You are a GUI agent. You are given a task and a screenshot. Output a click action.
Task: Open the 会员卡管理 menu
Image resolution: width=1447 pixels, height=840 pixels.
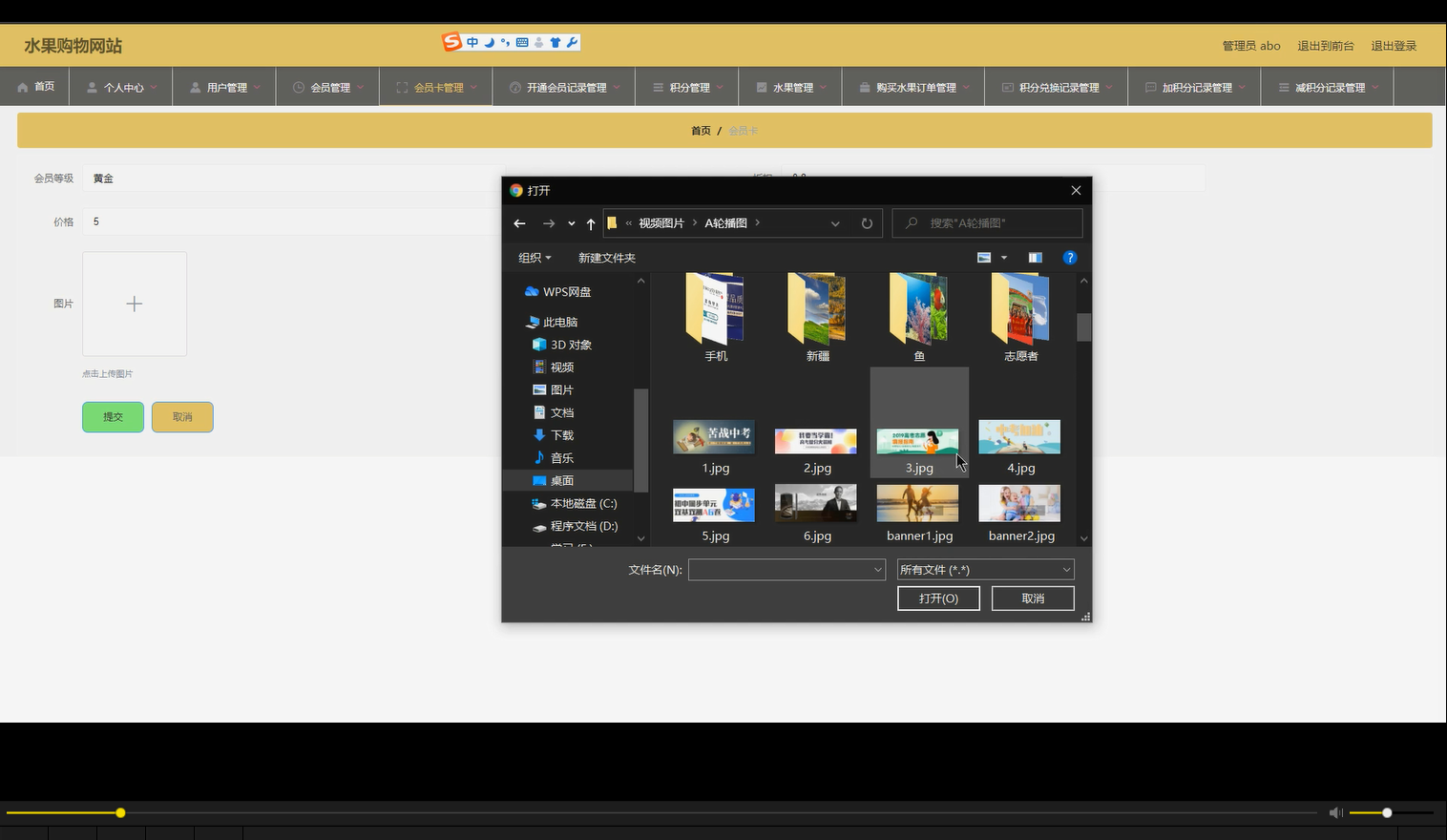(x=436, y=87)
